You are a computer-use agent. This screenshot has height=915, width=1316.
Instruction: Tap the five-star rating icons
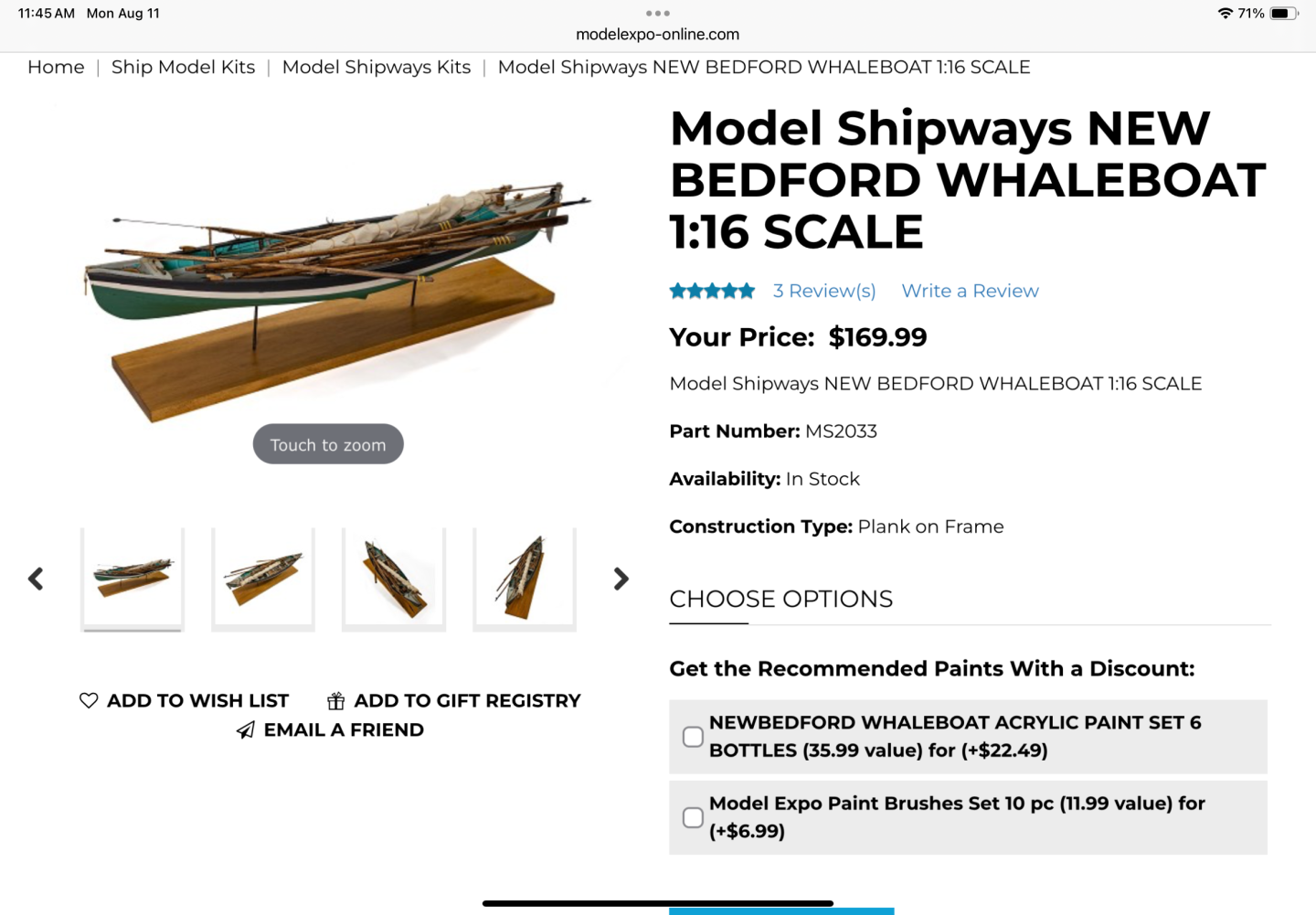(x=712, y=291)
